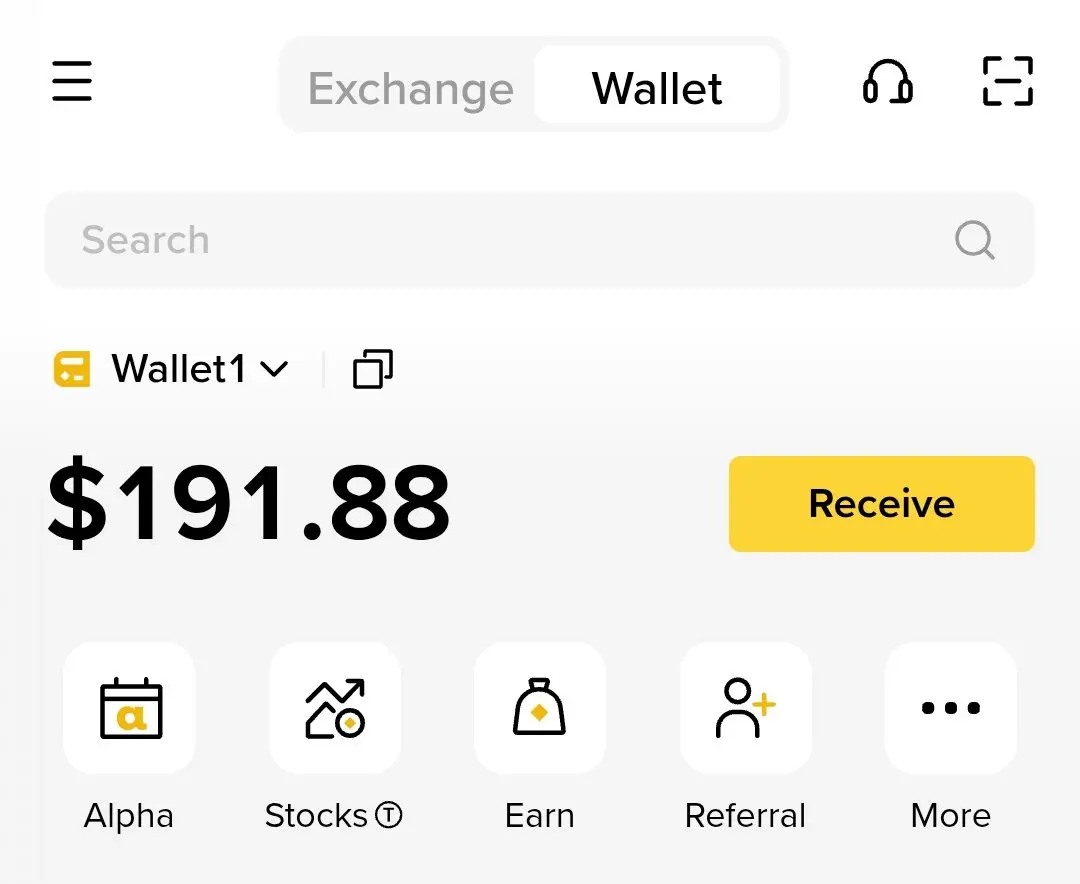The width and height of the screenshot is (1080, 884).
Task: Tap the $191.88 balance amount
Action: pyautogui.click(x=249, y=502)
